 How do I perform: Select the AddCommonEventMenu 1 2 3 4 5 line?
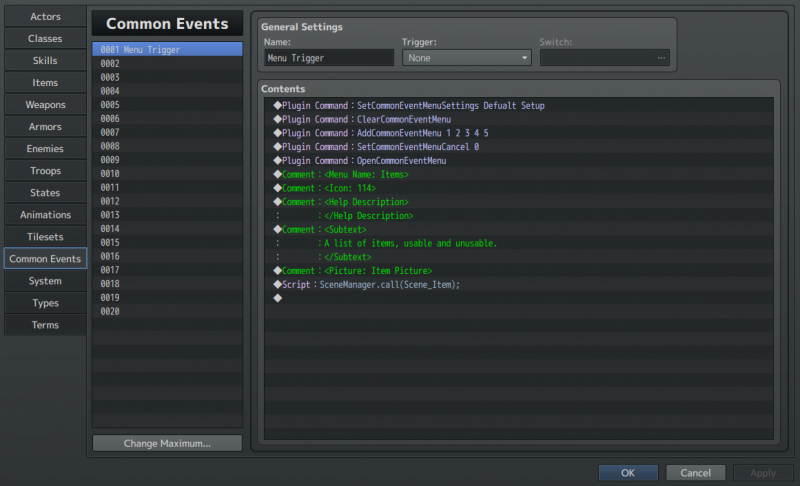(x=518, y=133)
